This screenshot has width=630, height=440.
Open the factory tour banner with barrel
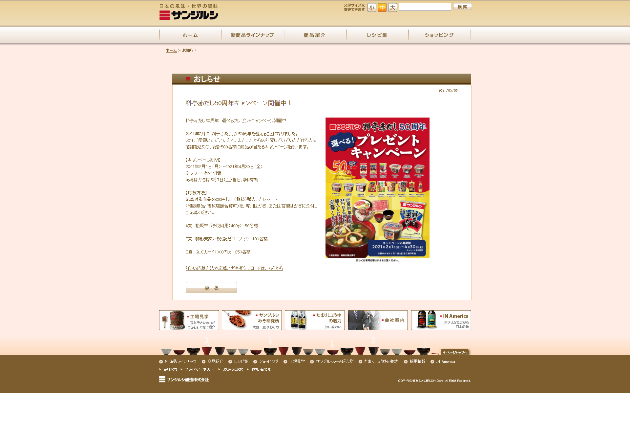pyautogui.click(x=188, y=320)
